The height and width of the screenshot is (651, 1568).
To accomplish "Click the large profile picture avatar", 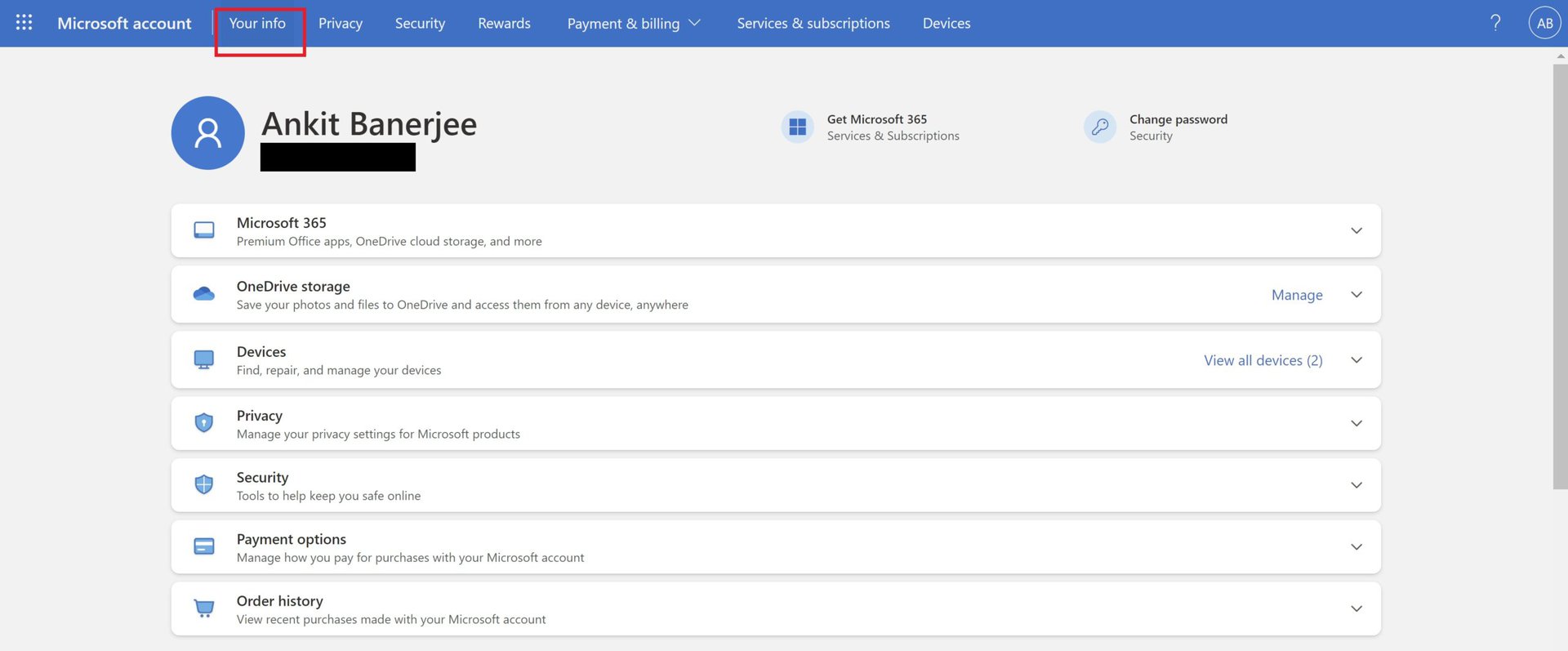I will pyautogui.click(x=208, y=133).
